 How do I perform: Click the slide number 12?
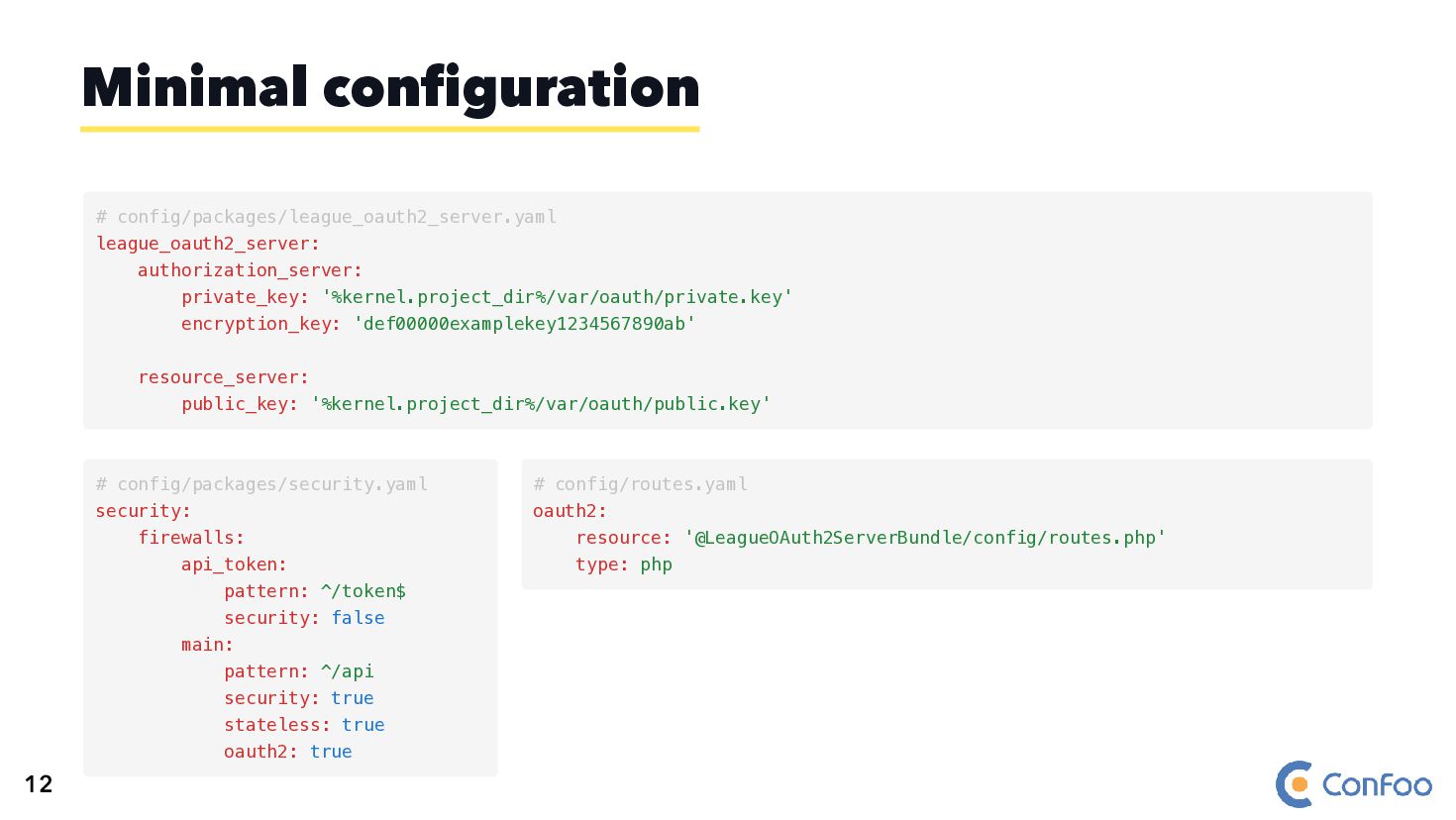click(x=39, y=784)
